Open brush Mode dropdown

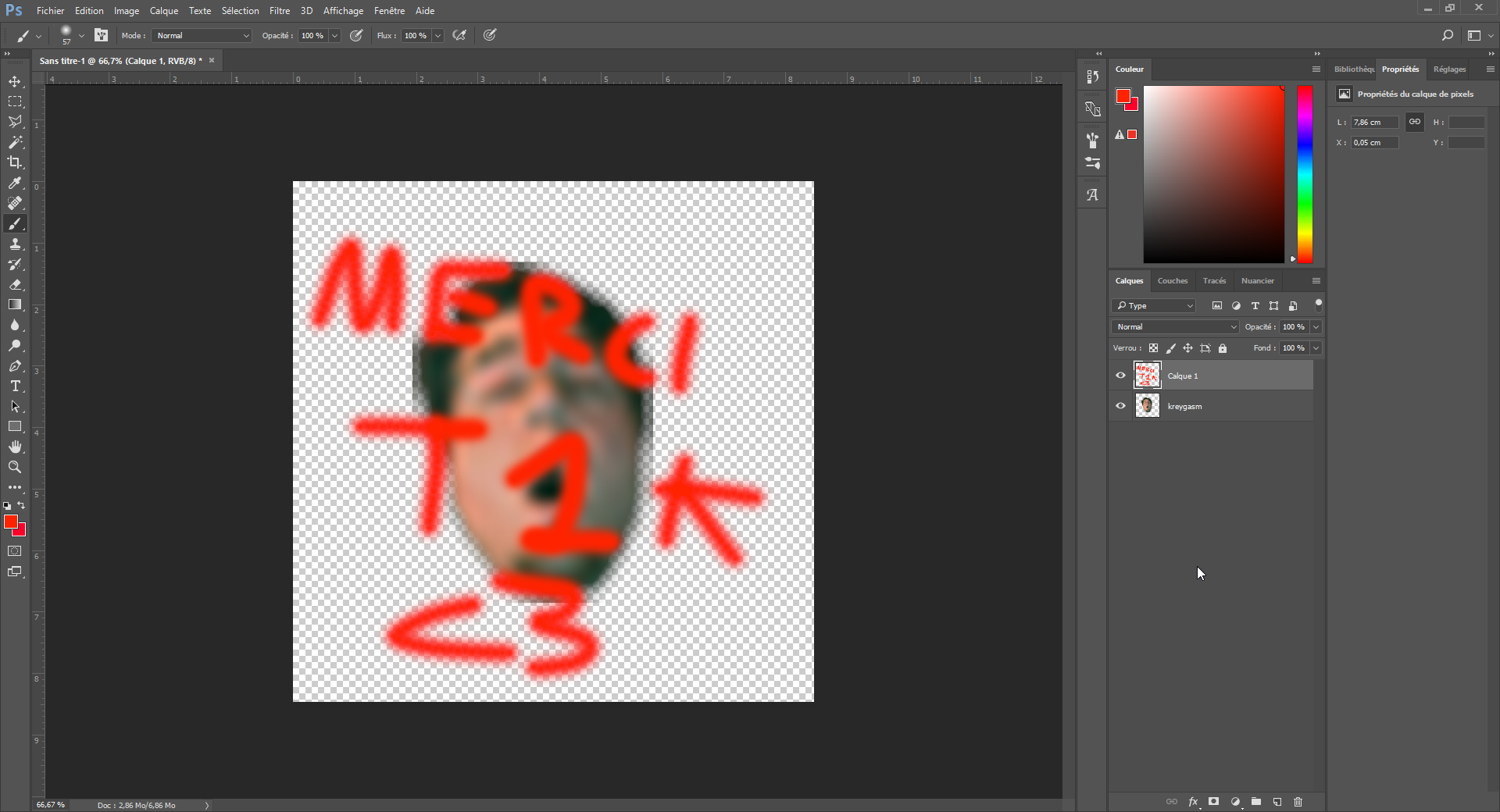coord(202,35)
